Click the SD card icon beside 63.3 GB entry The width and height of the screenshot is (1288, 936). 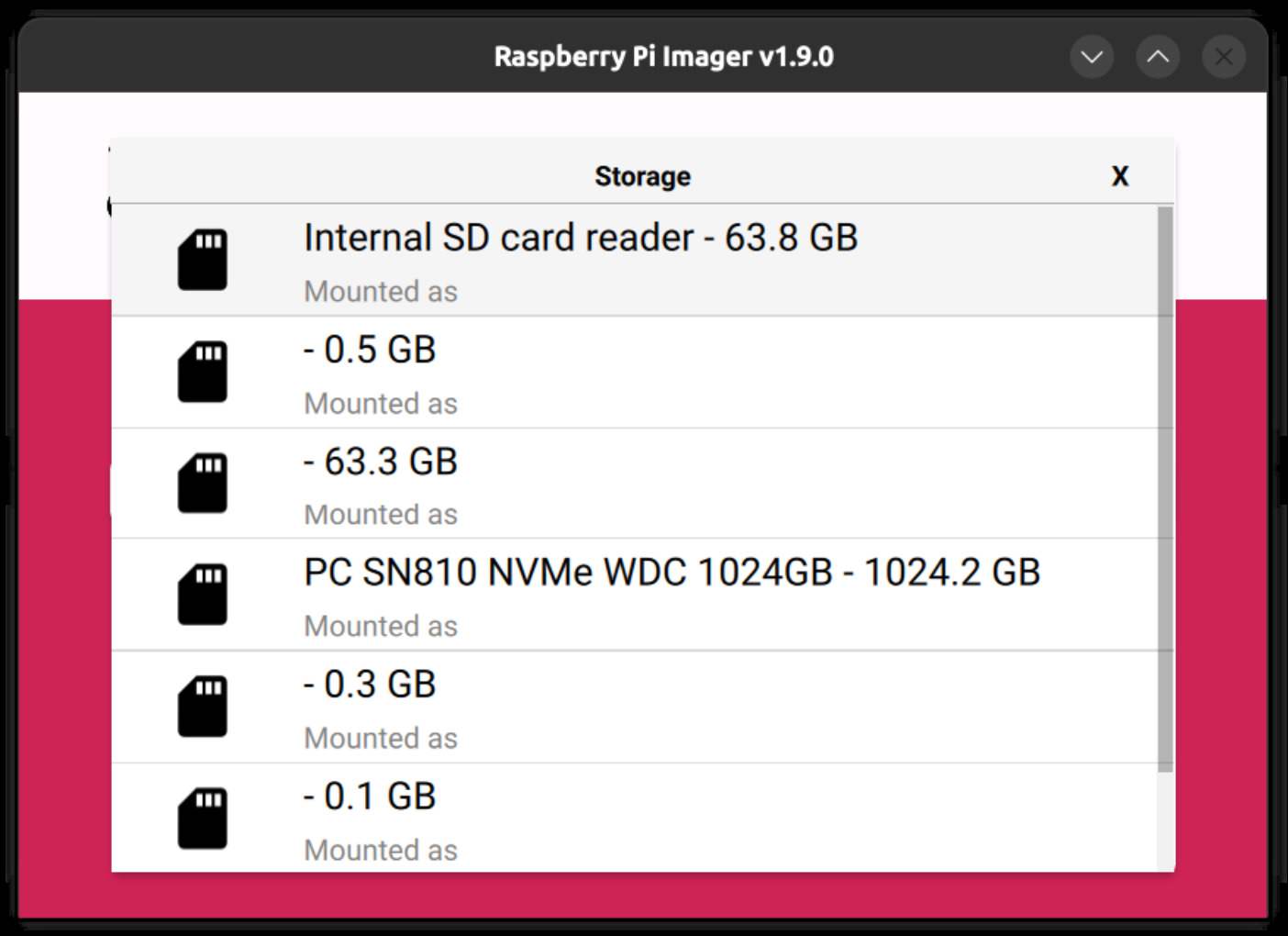202,483
